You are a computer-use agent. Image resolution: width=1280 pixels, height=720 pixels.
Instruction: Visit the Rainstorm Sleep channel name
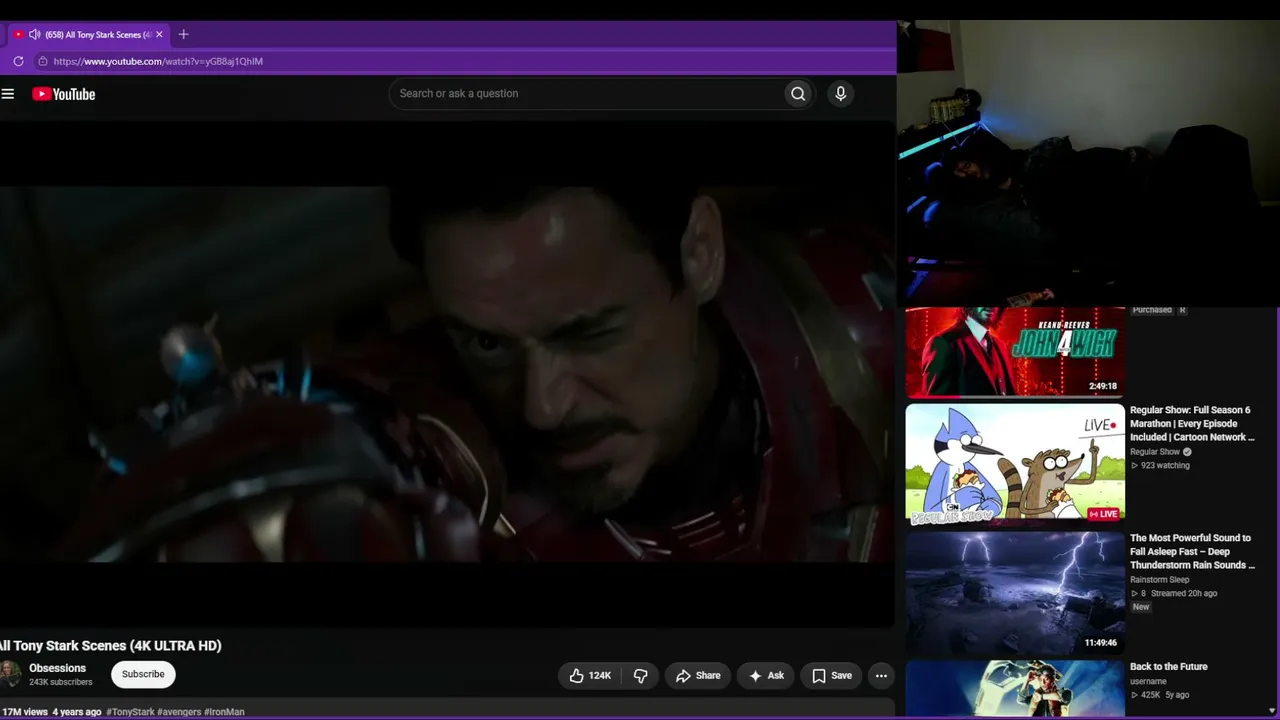[x=1160, y=580]
